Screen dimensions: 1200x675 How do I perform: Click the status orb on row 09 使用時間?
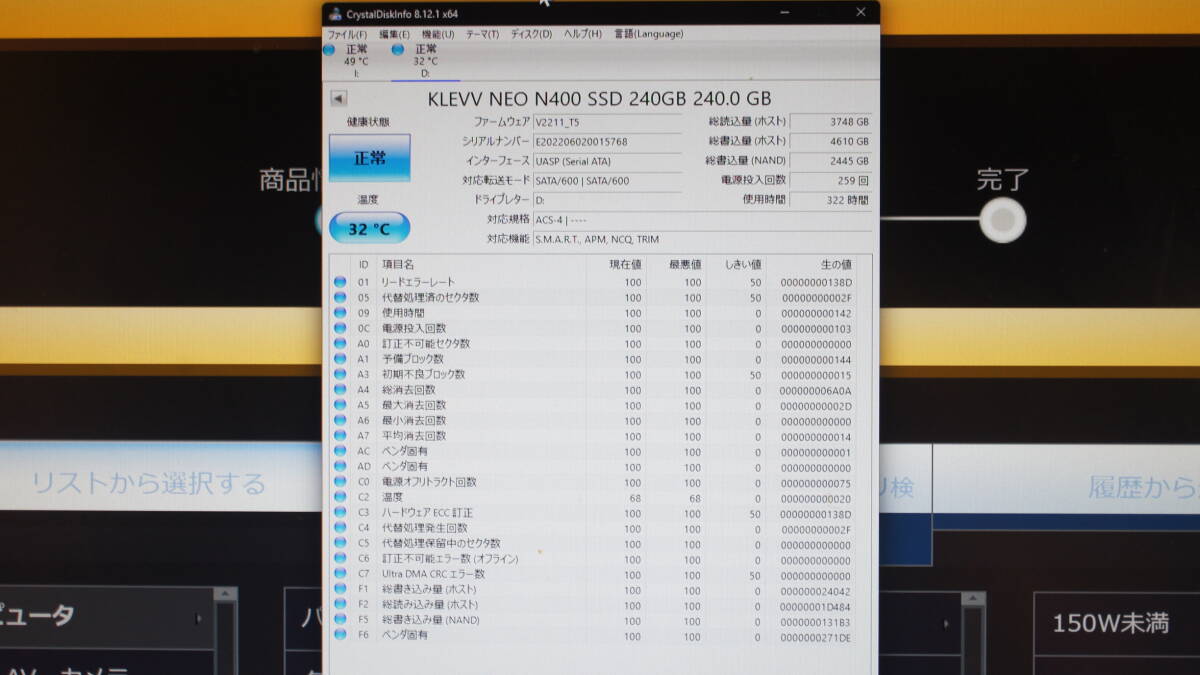pos(340,313)
